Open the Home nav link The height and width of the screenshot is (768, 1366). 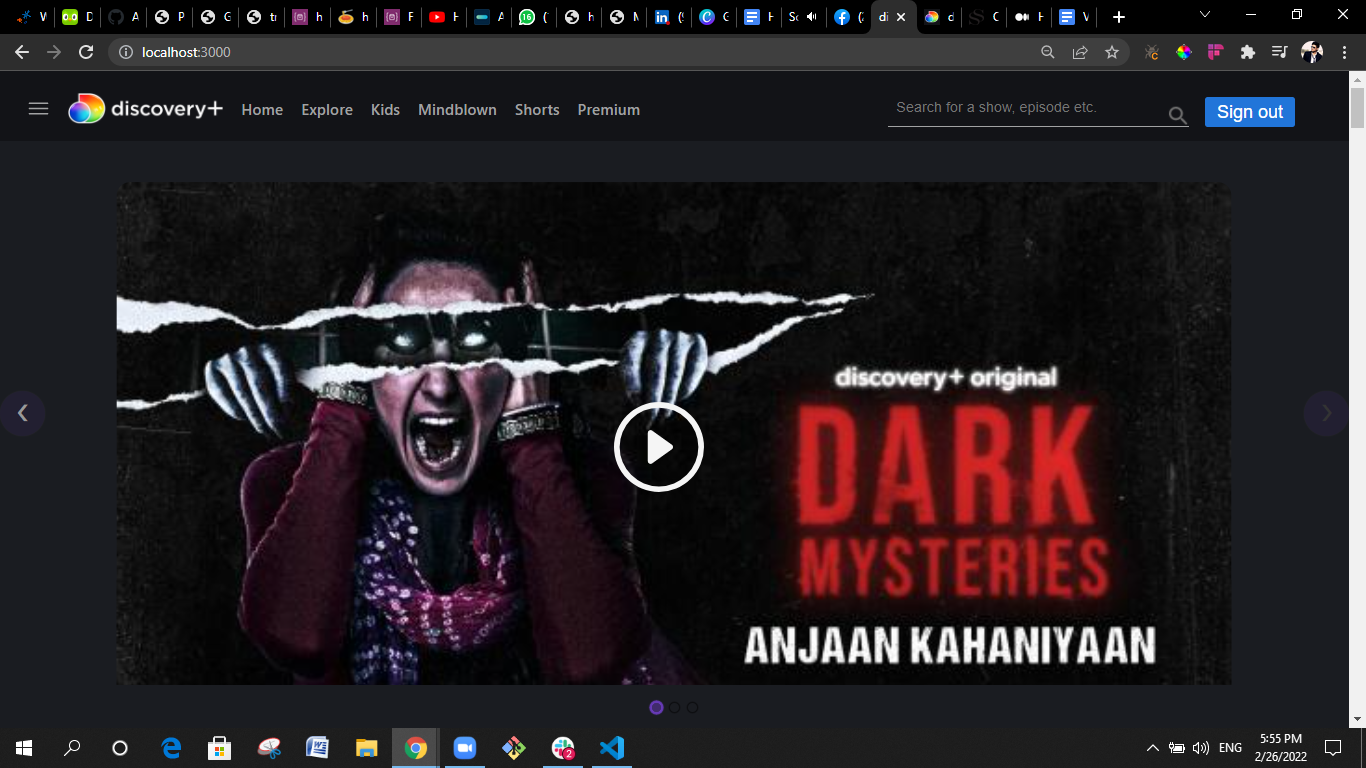tap(262, 110)
